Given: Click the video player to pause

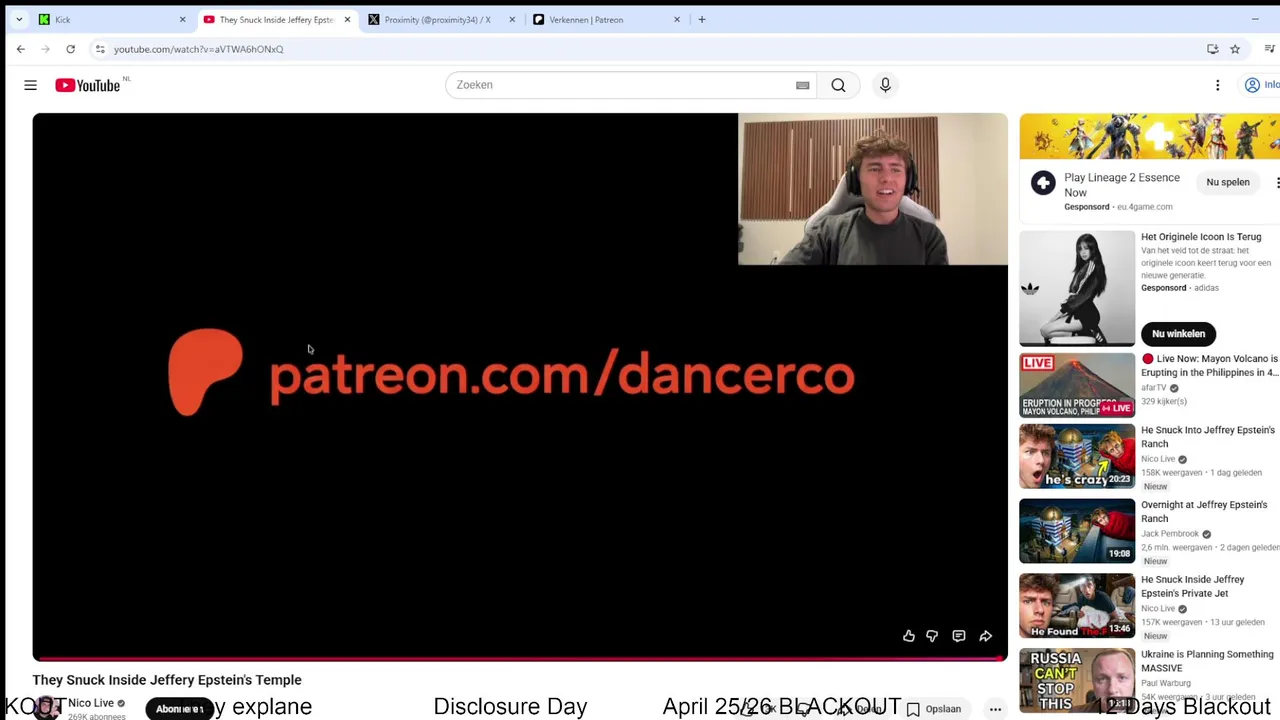Looking at the screenshot, I should point(520,386).
